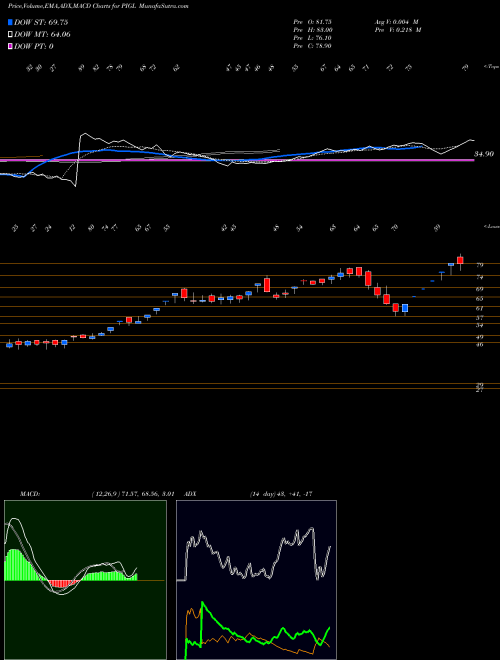This screenshot has width=500, height=660.
Task: Open the ADX indicator chart panel
Action: coord(256,580)
